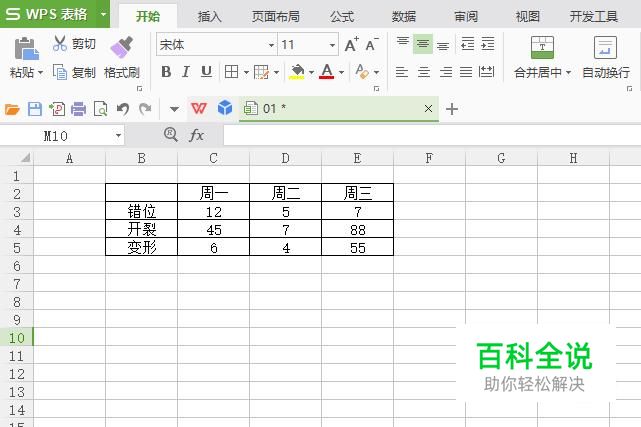Apply cell borders icon
Image resolution: width=641 pixels, height=427 pixels.
click(231, 72)
